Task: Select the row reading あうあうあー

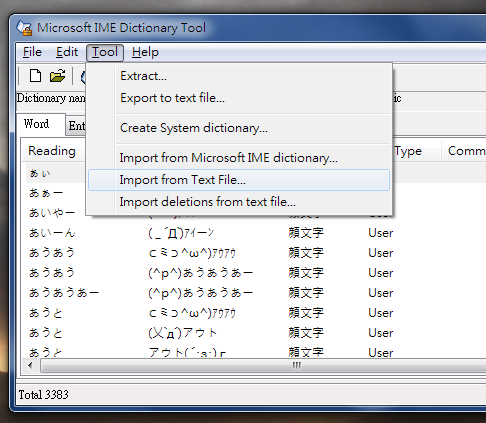Action: coord(64,293)
